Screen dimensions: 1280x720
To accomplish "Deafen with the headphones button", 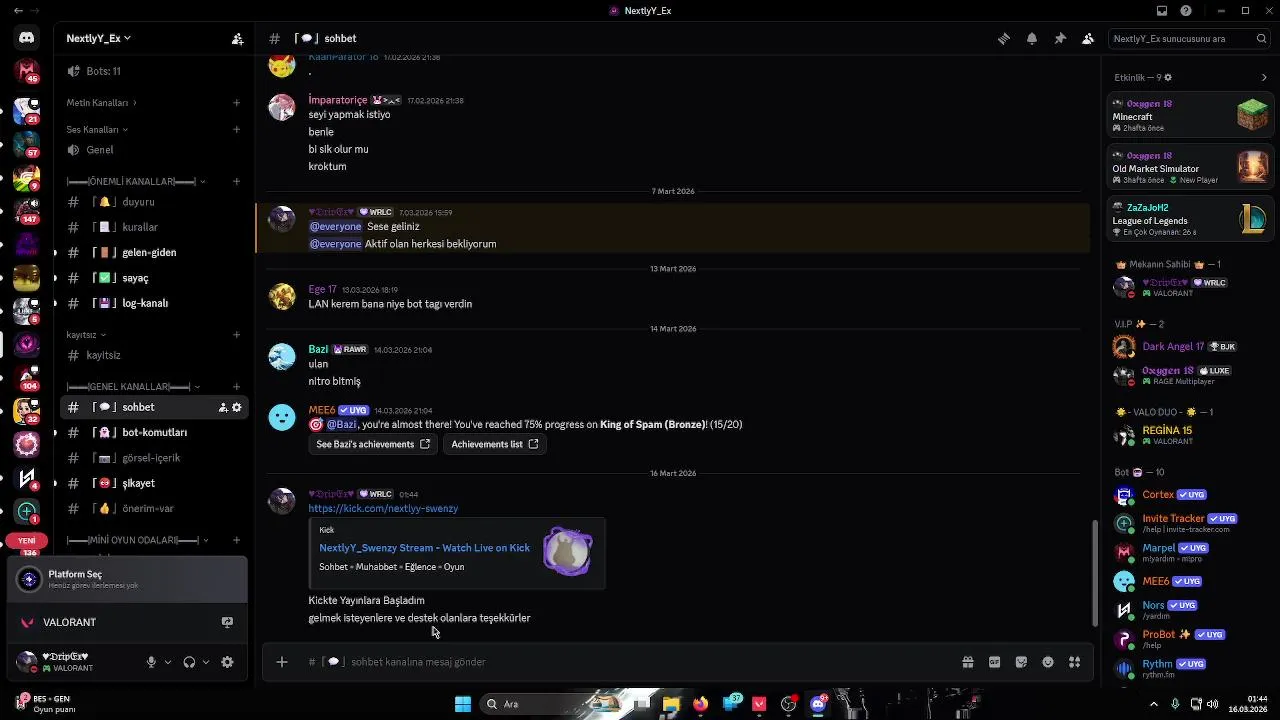I will [x=189, y=662].
